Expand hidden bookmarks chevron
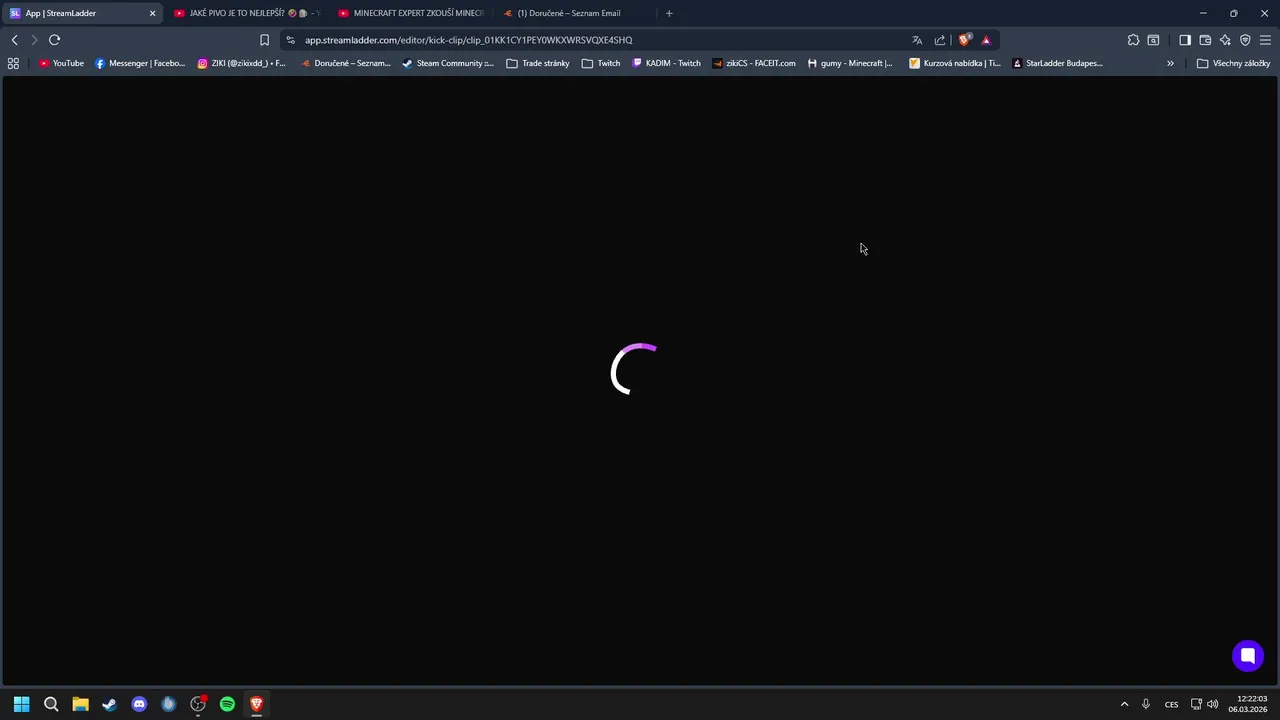 (1170, 63)
